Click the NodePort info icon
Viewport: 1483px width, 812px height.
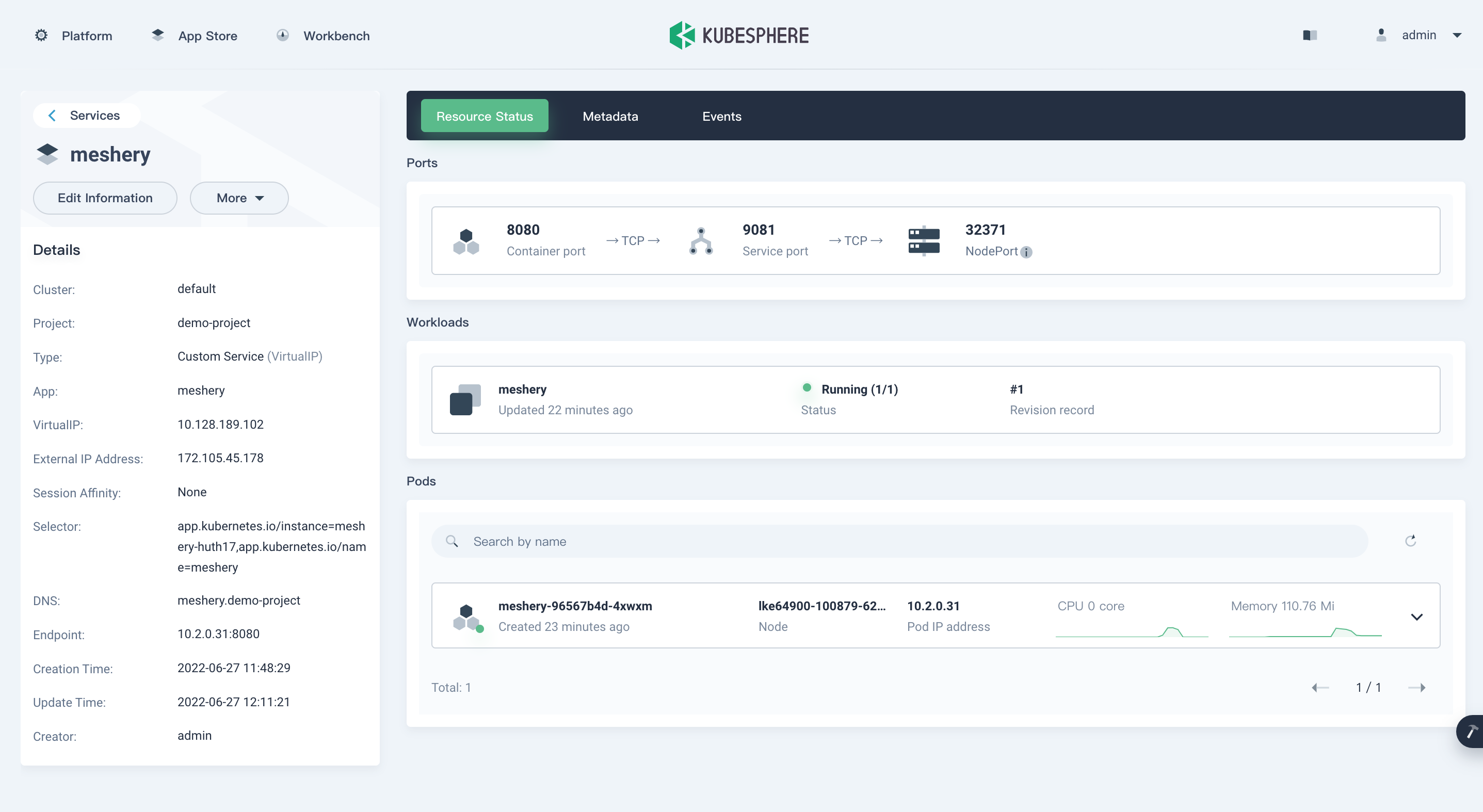click(x=1026, y=252)
